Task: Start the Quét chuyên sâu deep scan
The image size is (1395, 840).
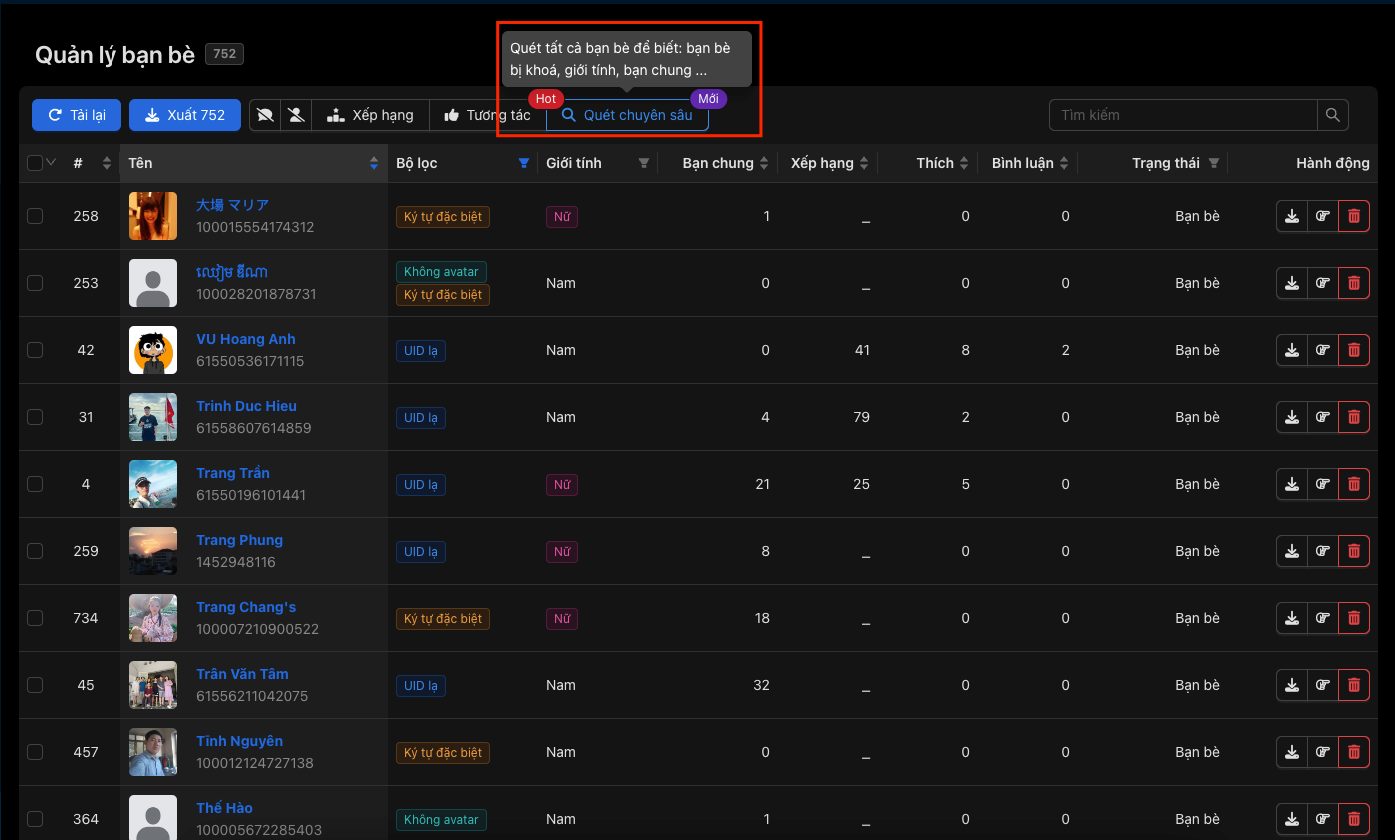Action: [627, 115]
